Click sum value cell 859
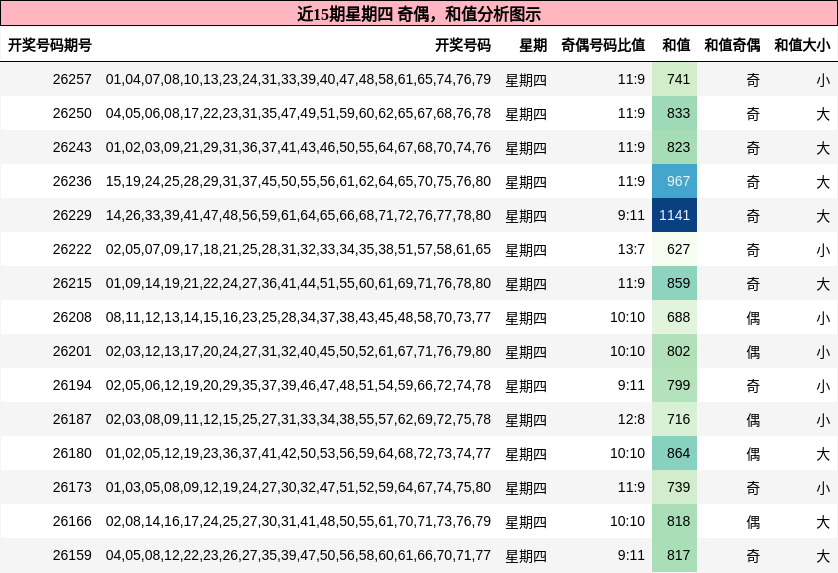Screen dimensions: 838x573 (674, 283)
